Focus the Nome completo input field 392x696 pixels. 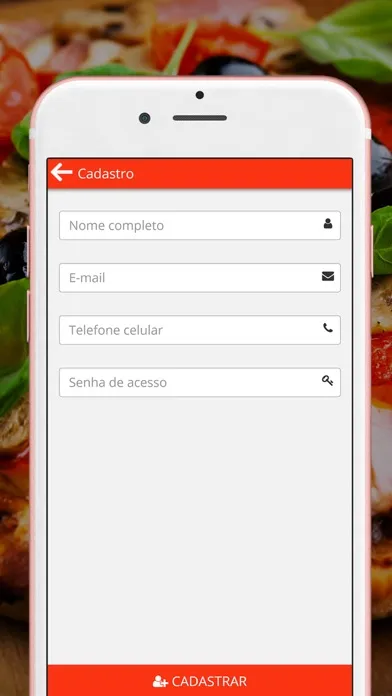point(200,225)
